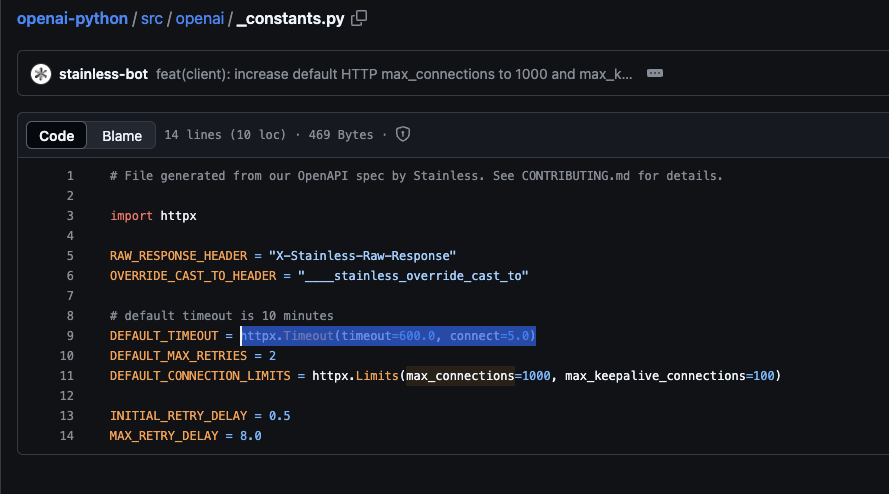Select line number 5
The height and width of the screenshot is (494, 889).
tap(70, 256)
